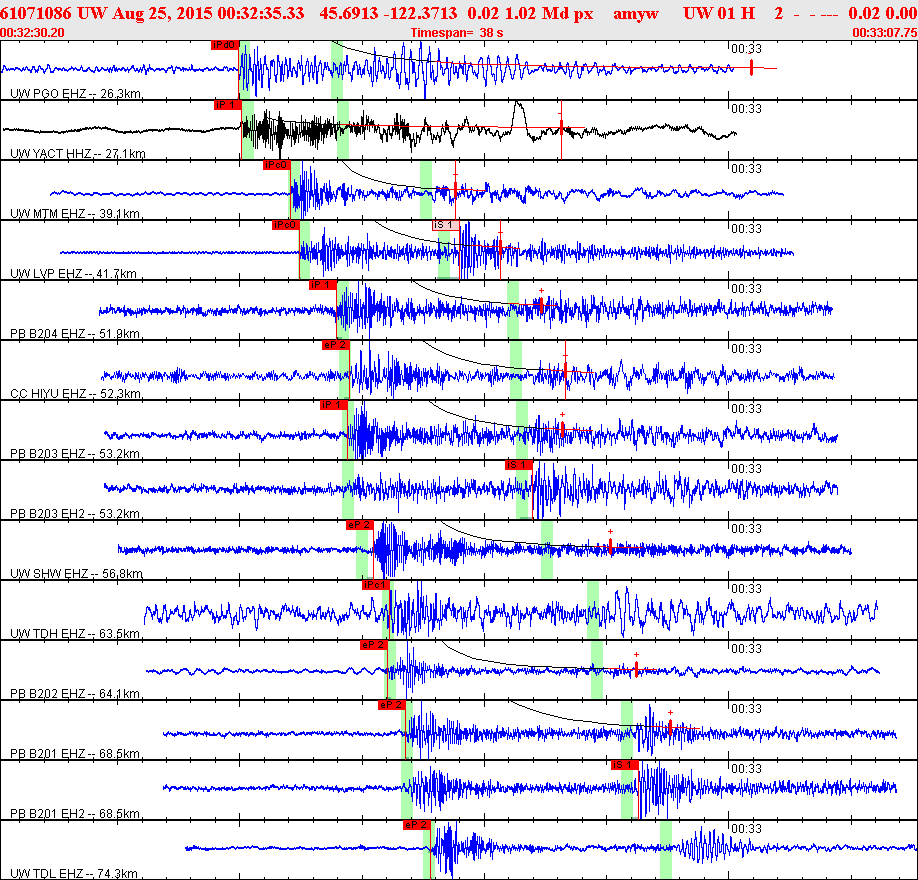This screenshot has width=918, height=880.
Task: Click the red coda end marker on B202 trace
Action: pyautogui.click(x=636, y=668)
